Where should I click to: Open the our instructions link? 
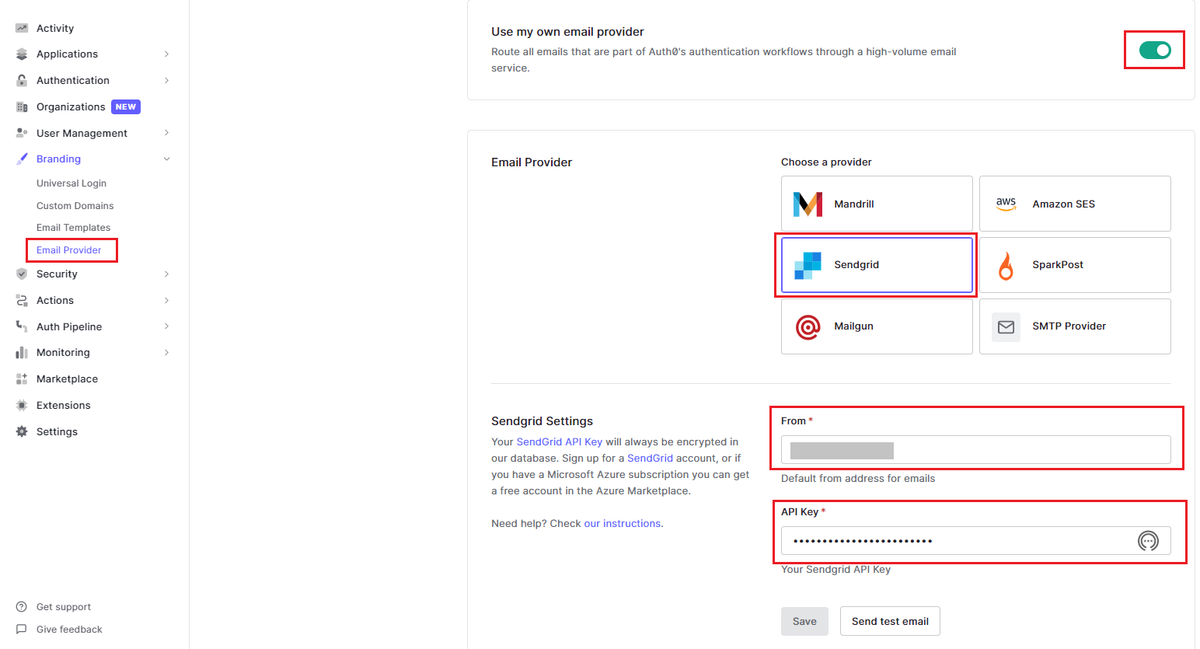pyautogui.click(x=622, y=523)
